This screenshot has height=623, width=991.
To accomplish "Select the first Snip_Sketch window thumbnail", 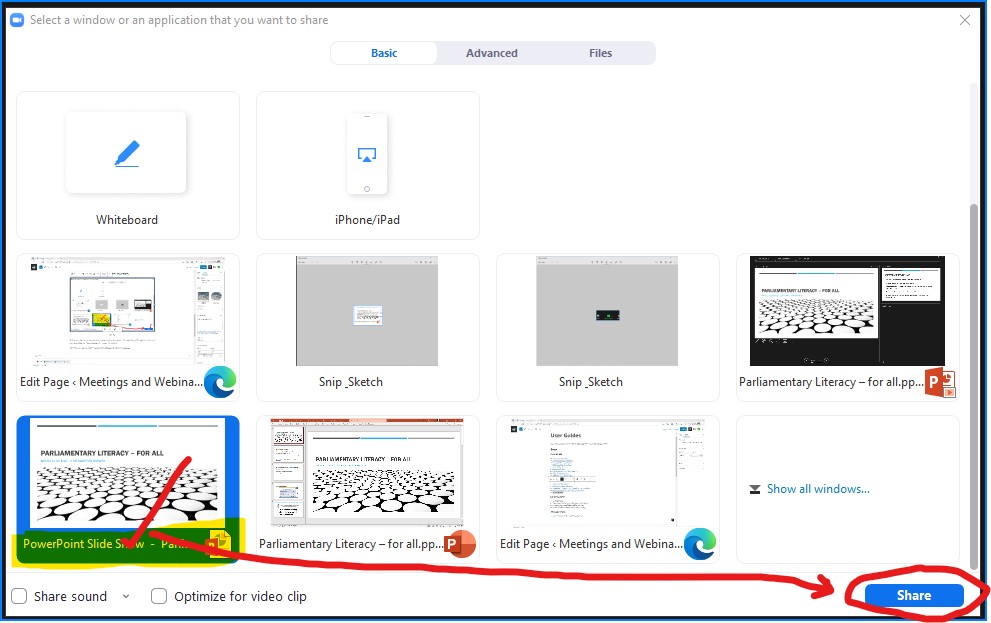I will 367,311.
